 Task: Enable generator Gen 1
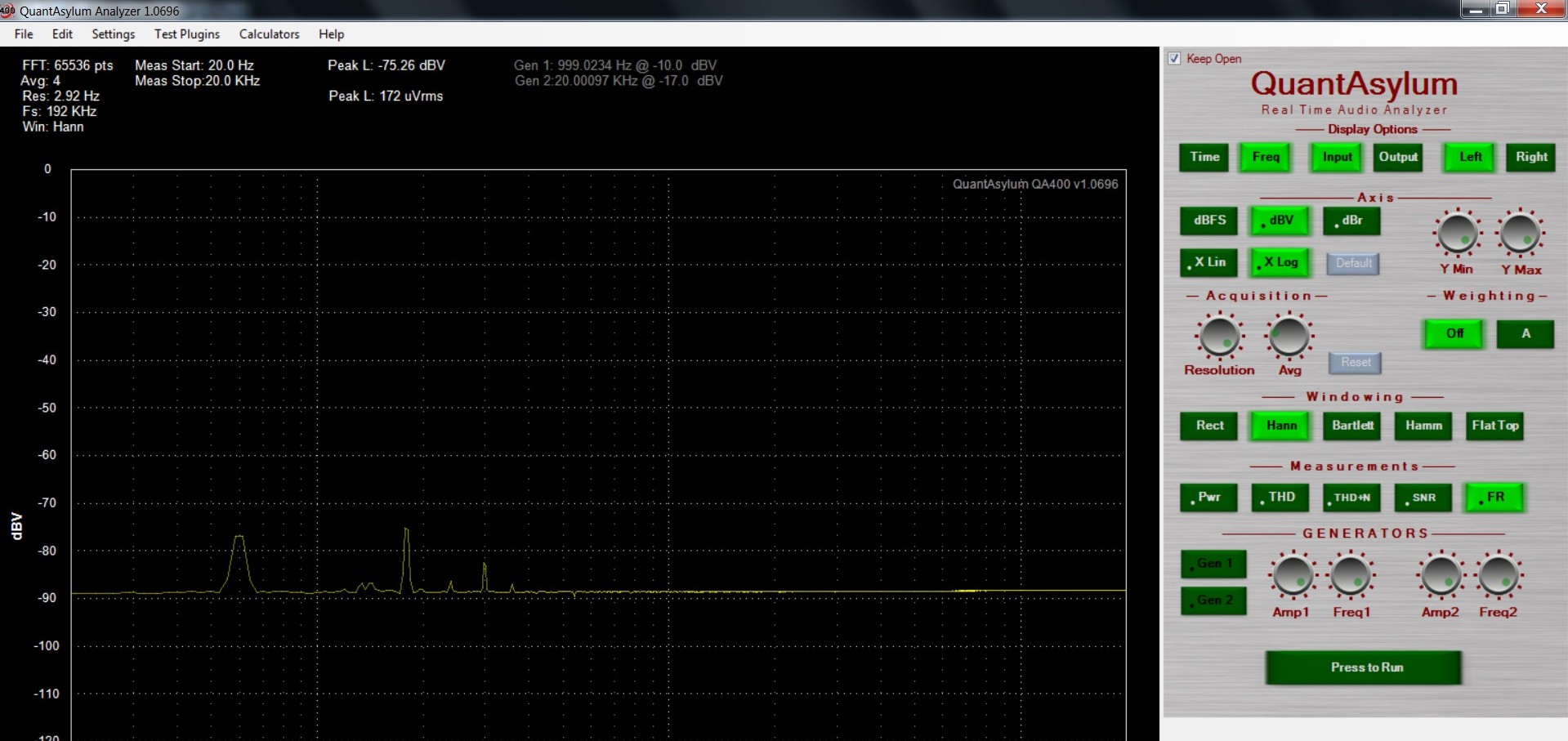1214,564
